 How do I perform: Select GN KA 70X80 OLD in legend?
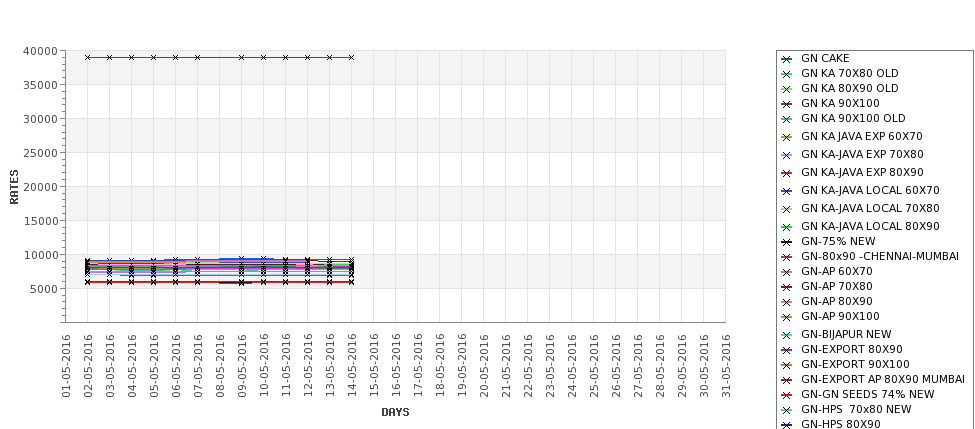(849, 73)
